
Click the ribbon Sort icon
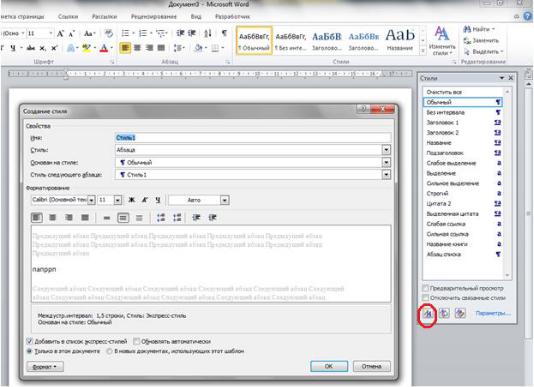tap(208, 33)
